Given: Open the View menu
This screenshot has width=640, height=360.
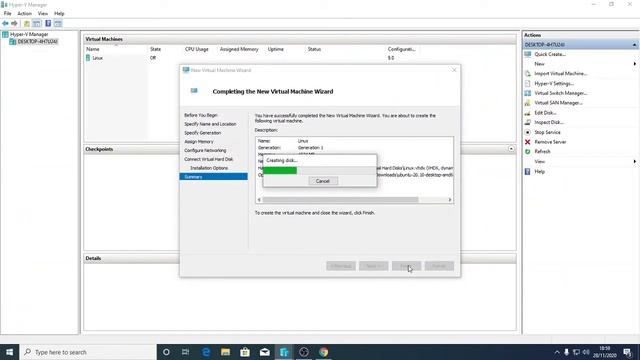Looking at the screenshot, I should point(43,13).
